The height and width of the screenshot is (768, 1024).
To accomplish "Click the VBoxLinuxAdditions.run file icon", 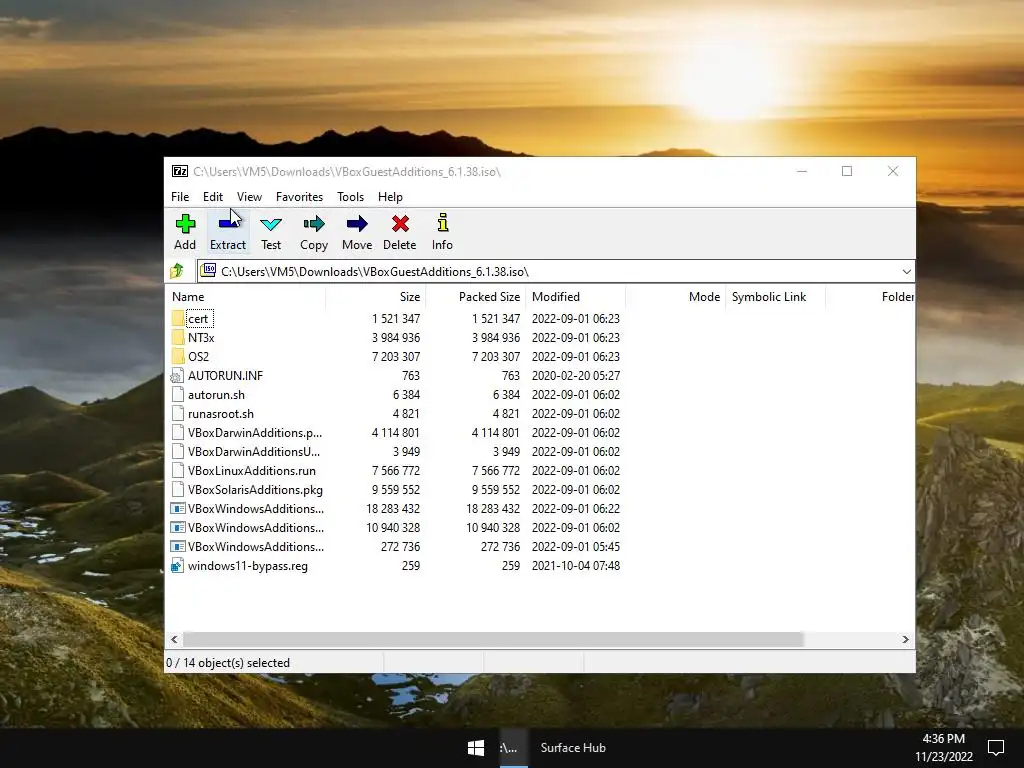I will (x=177, y=470).
